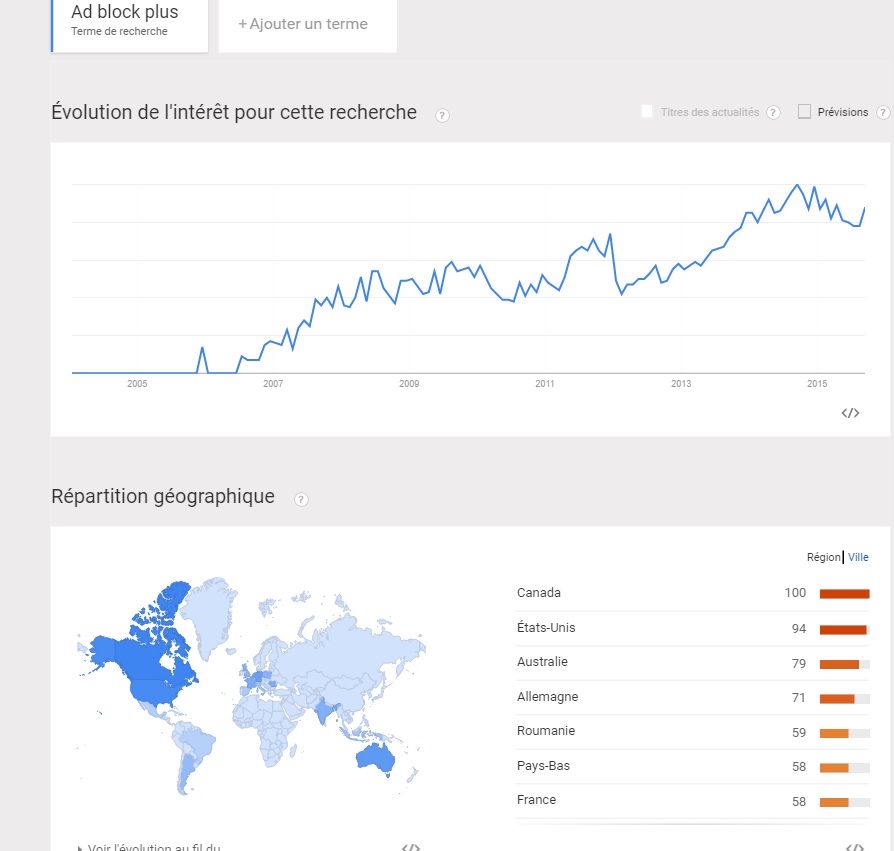Click the 2007 label on the chart axis
894x851 pixels.
pyautogui.click(x=273, y=384)
